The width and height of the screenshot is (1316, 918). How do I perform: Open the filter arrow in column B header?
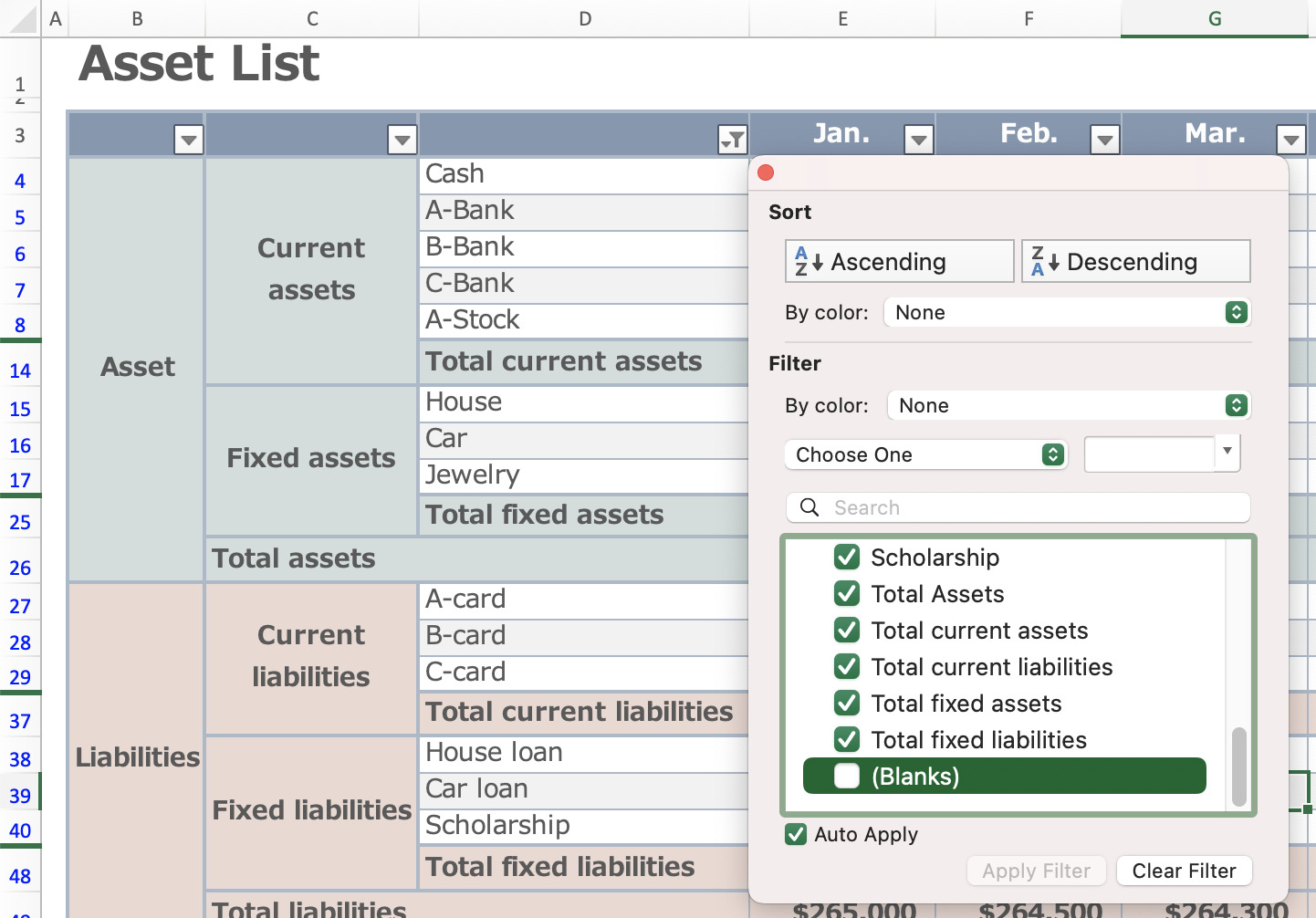(188, 140)
